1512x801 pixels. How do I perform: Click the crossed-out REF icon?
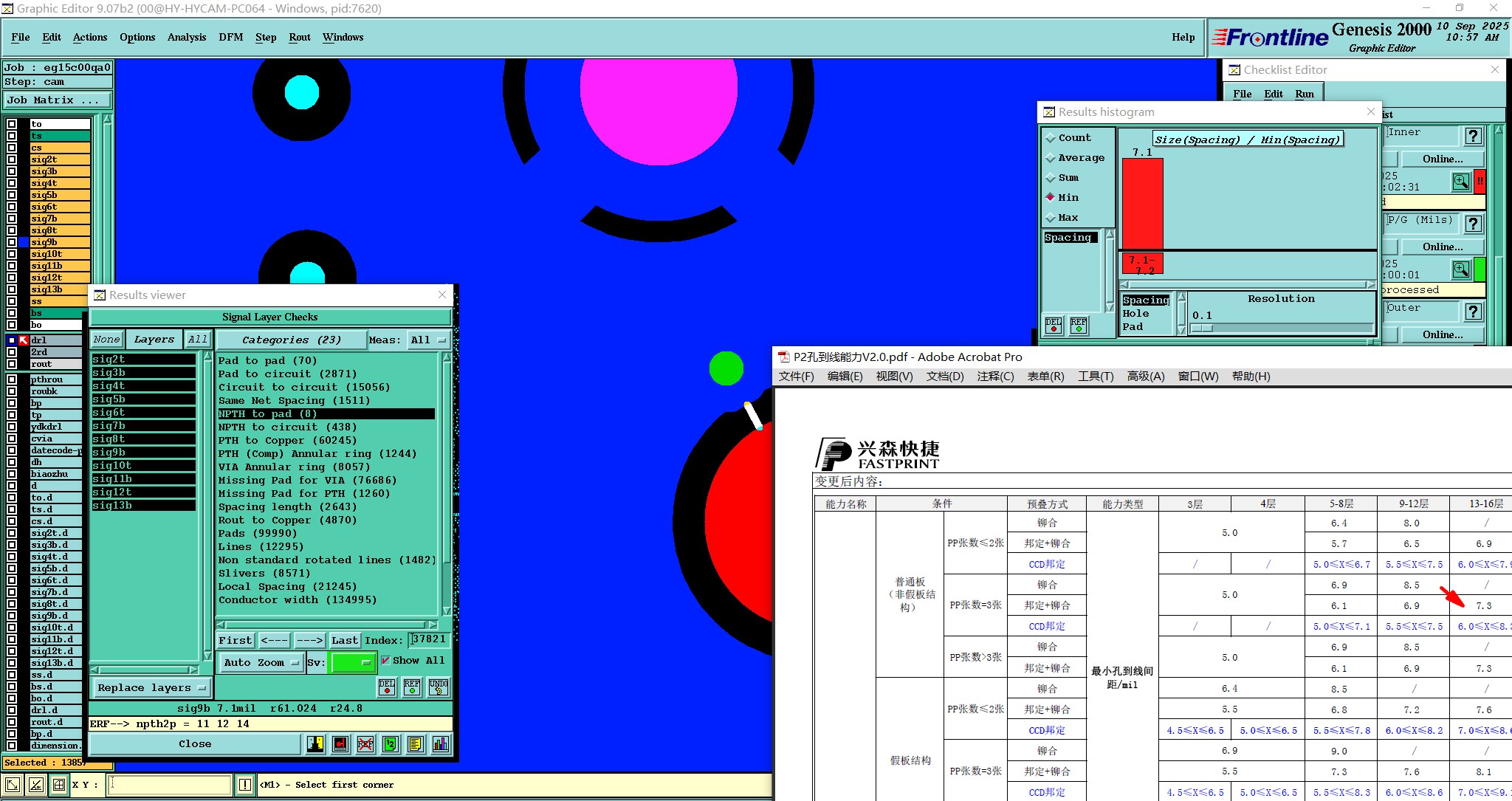point(365,744)
